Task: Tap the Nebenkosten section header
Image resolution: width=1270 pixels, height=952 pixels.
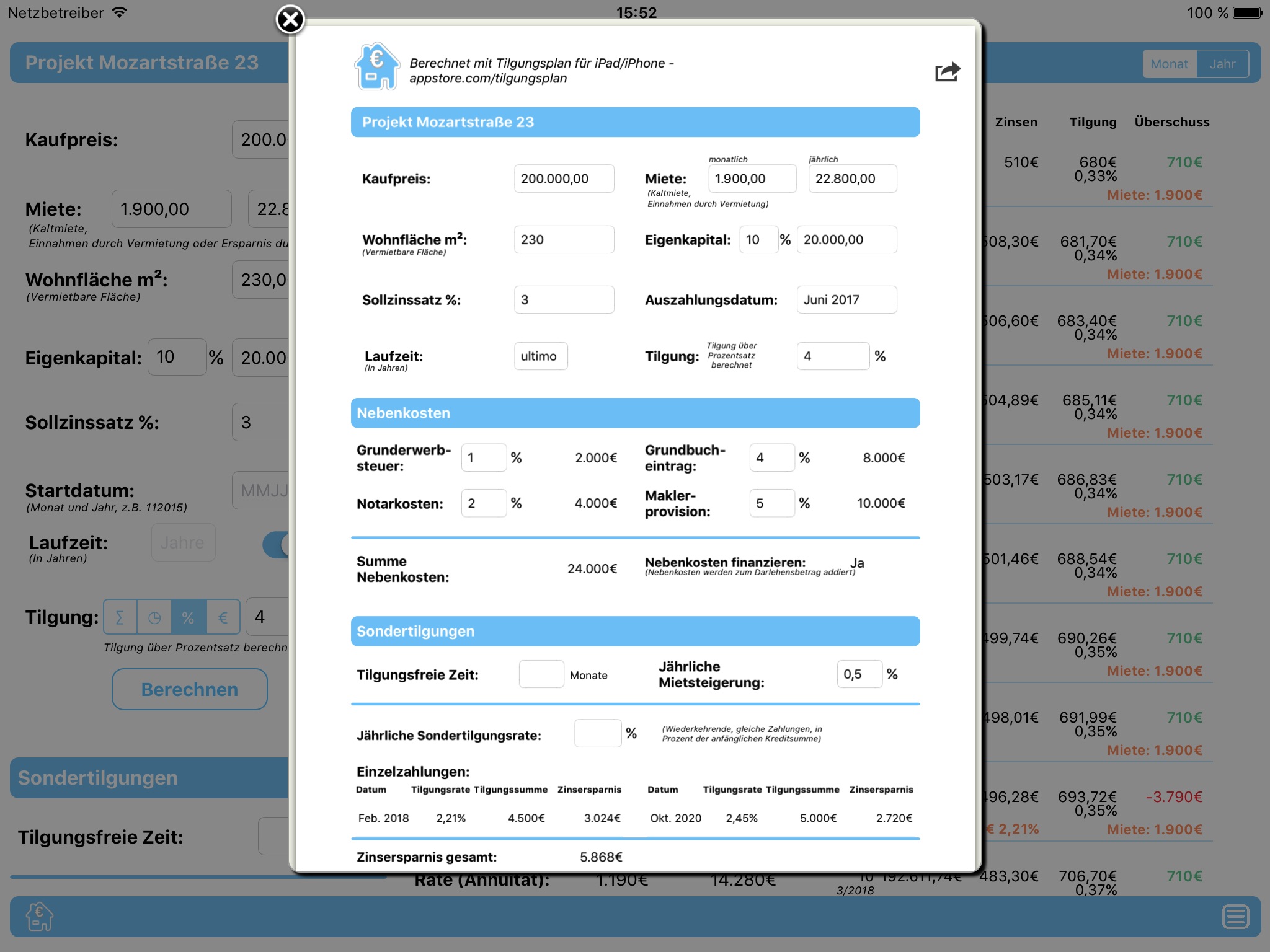Action: [635, 413]
